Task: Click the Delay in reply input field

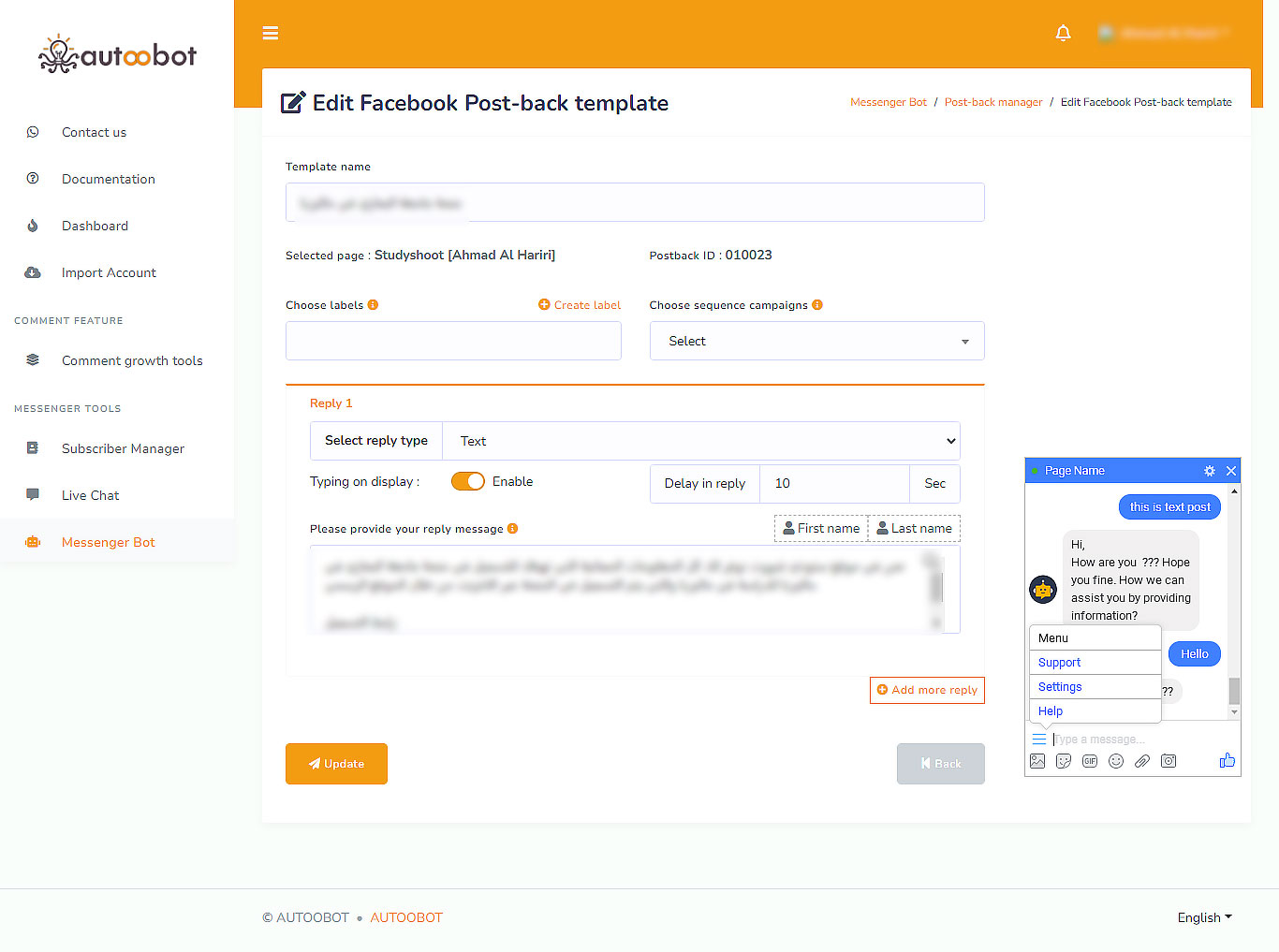Action: (x=833, y=483)
